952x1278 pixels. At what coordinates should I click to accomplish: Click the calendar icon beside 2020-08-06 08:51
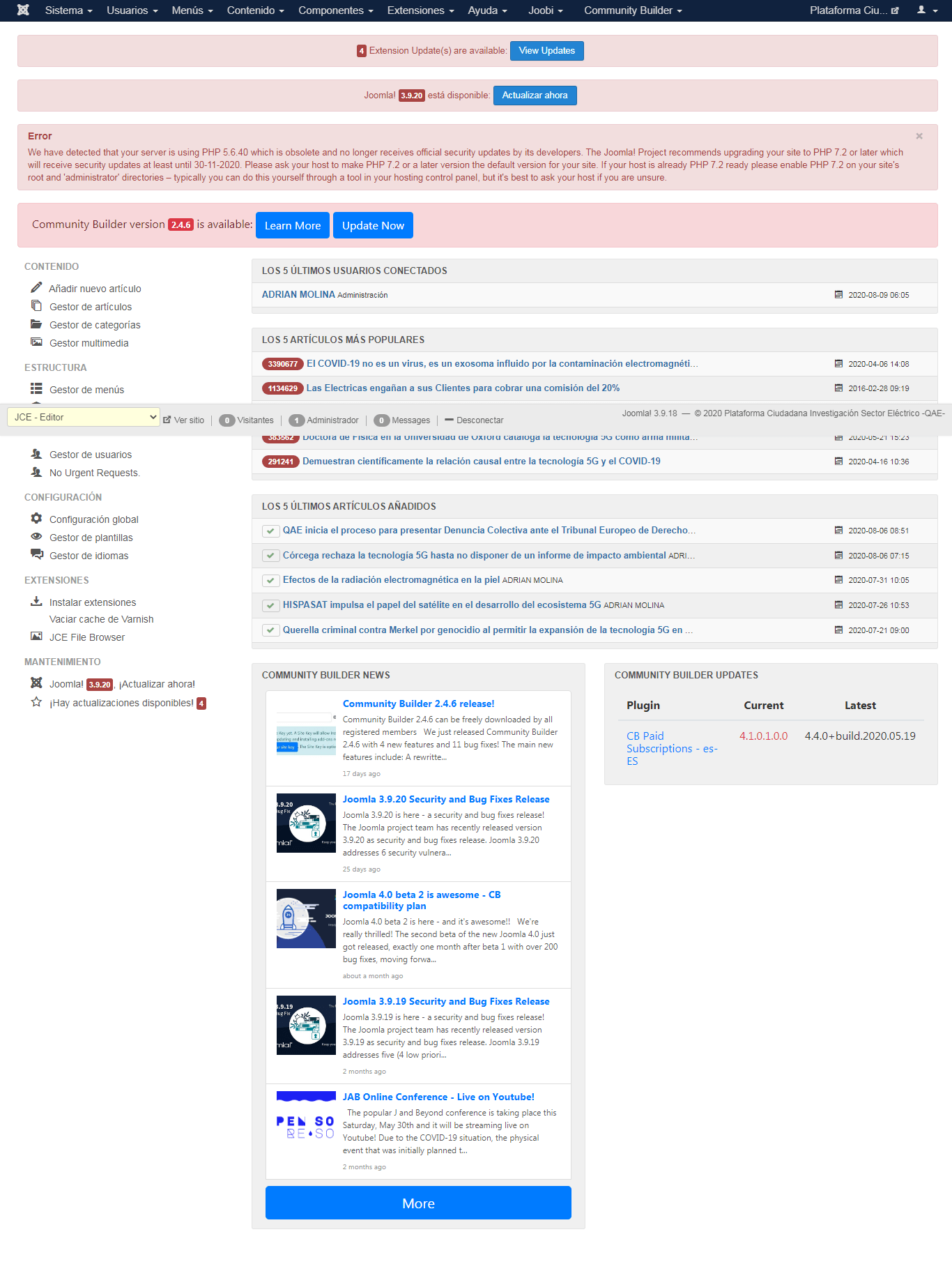pos(838,530)
